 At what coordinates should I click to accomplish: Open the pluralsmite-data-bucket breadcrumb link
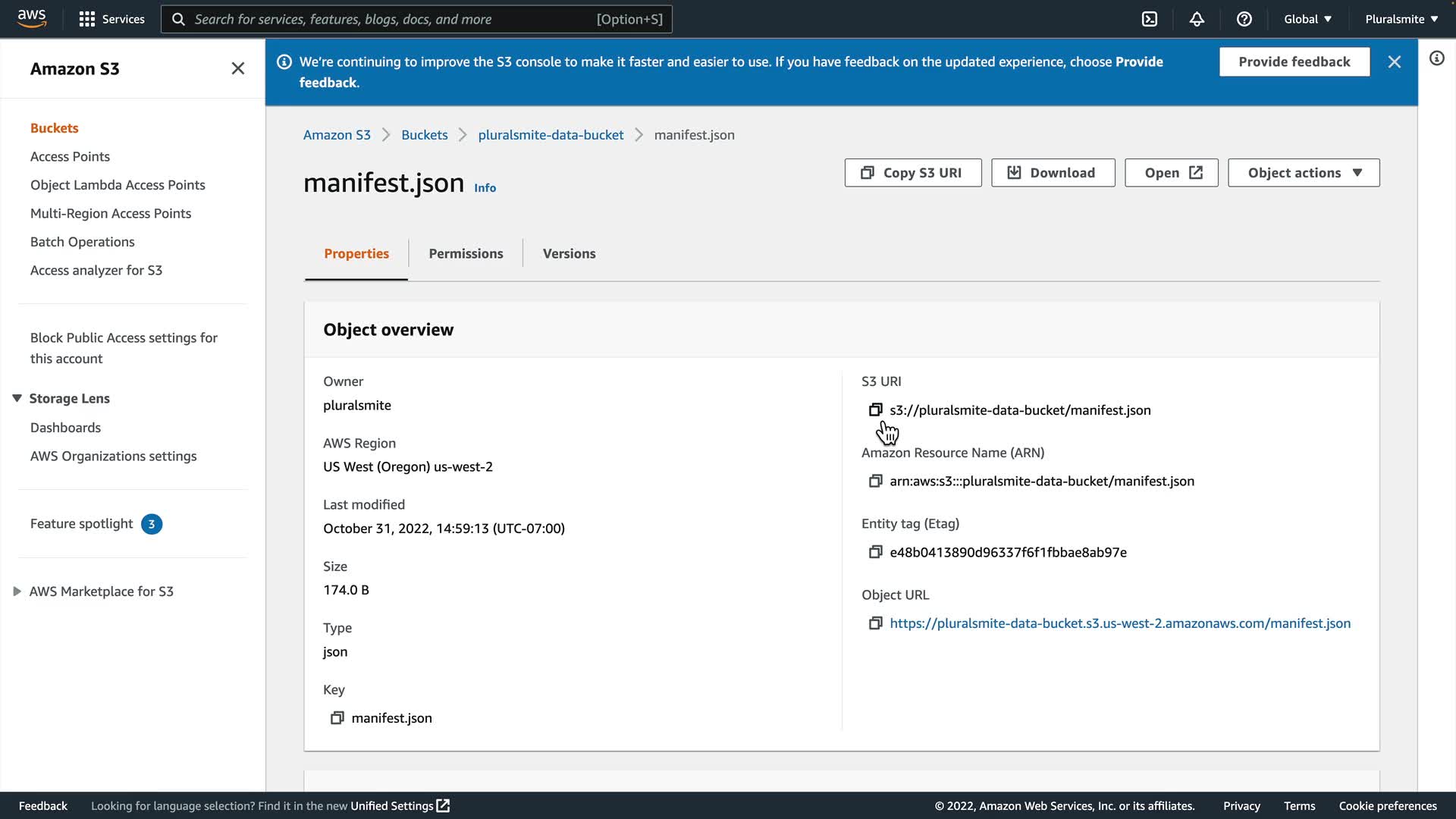coord(551,135)
